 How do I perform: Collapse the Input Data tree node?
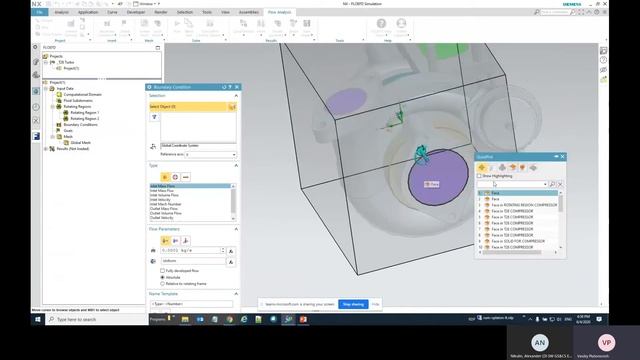pyautogui.click(x=46, y=89)
